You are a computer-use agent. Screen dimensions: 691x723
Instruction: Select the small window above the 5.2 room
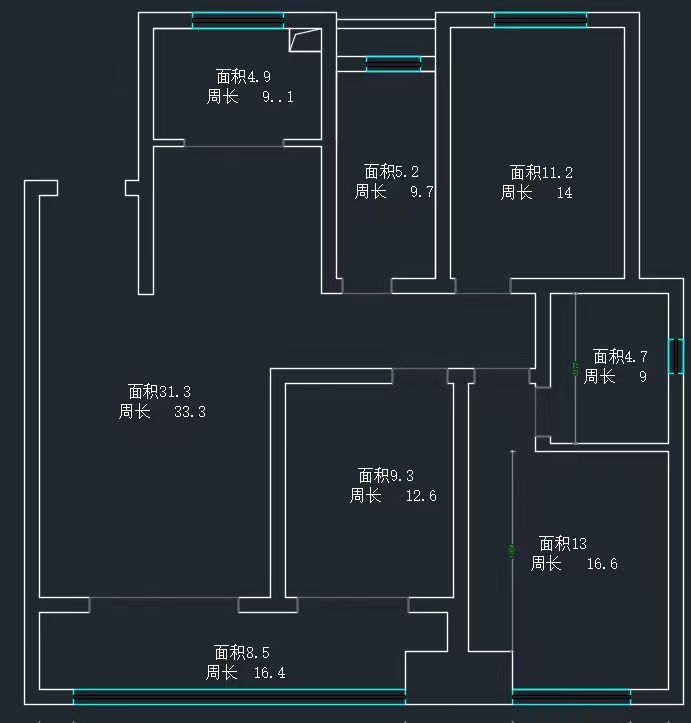[393, 64]
